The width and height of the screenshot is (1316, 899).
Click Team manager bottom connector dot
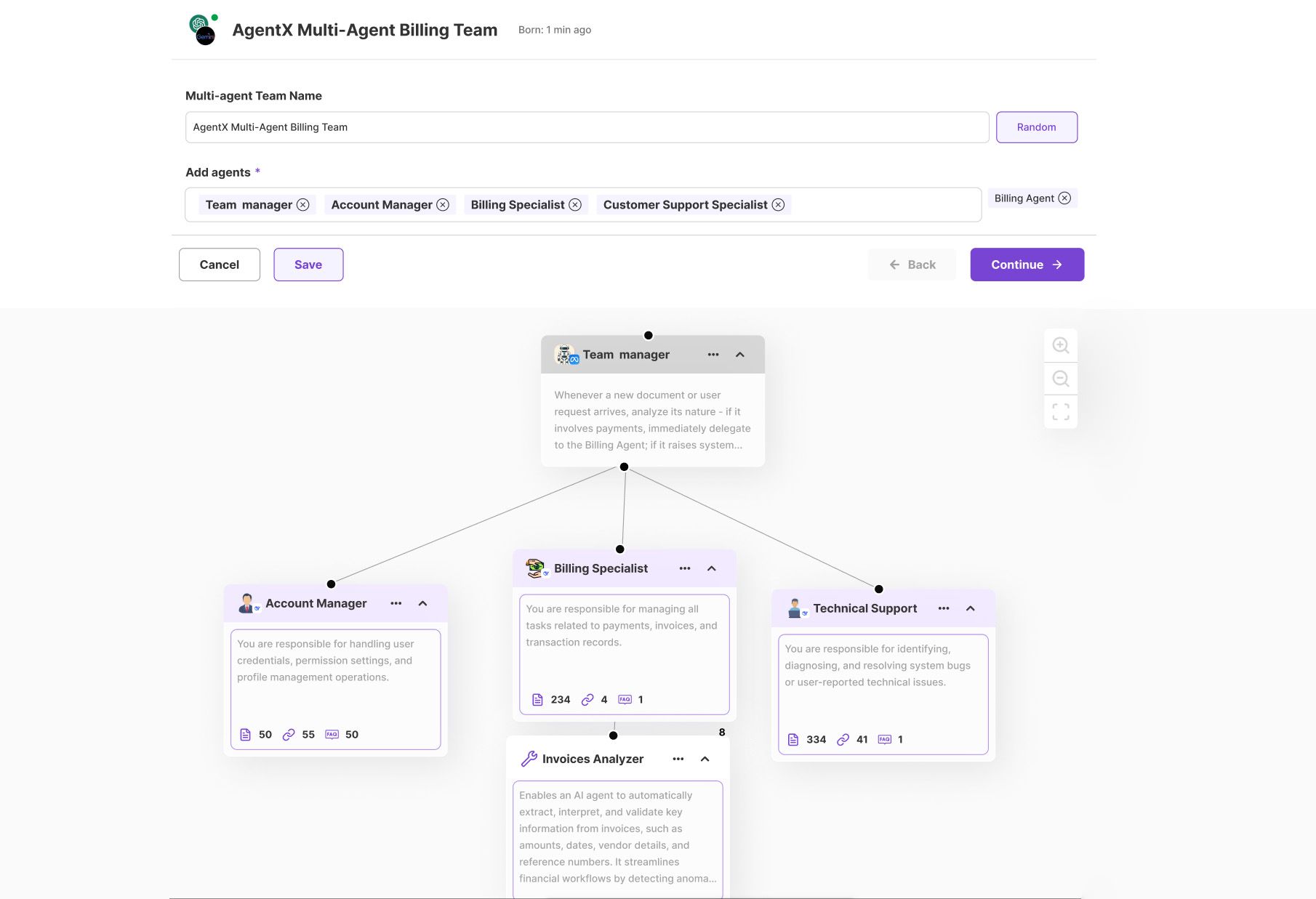[x=624, y=467]
